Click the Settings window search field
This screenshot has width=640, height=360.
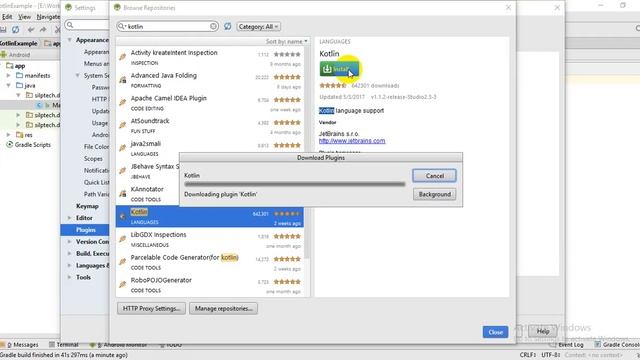[87, 25]
